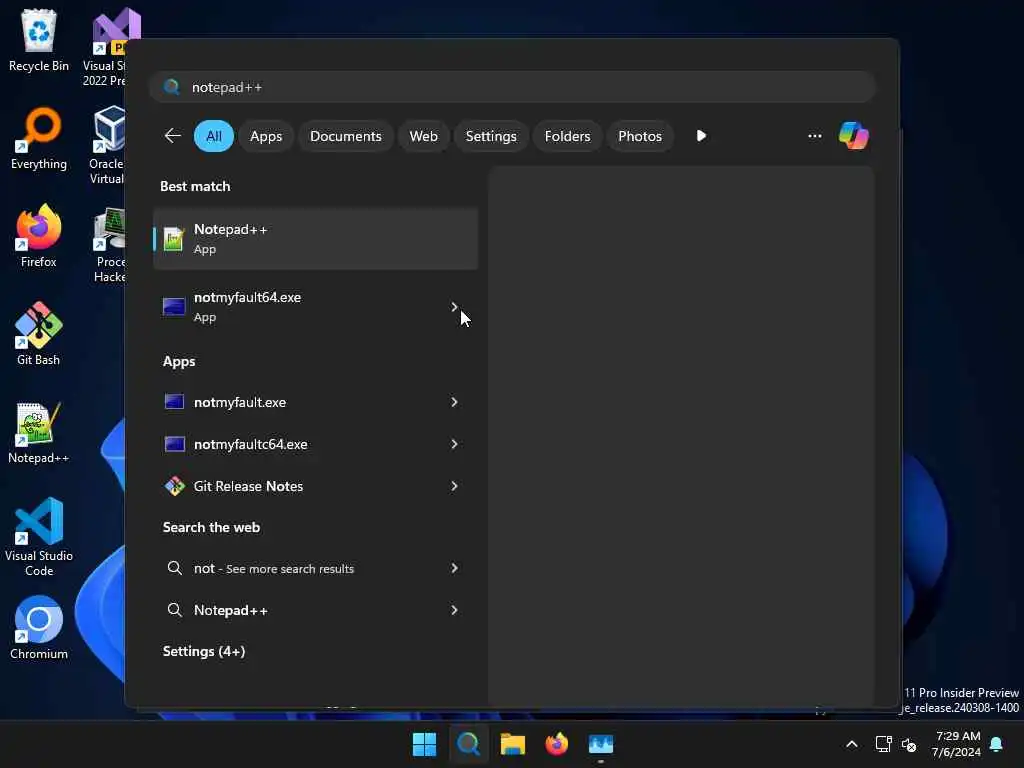1024x768 pixels.
Task: Select the All filter tab
Action: (214, 136)
